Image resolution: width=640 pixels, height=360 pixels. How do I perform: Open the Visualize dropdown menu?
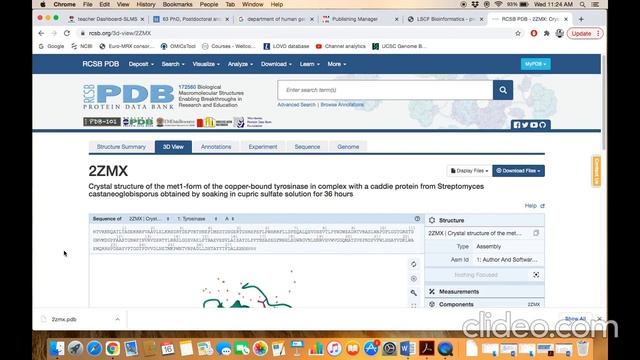[206, 64]
